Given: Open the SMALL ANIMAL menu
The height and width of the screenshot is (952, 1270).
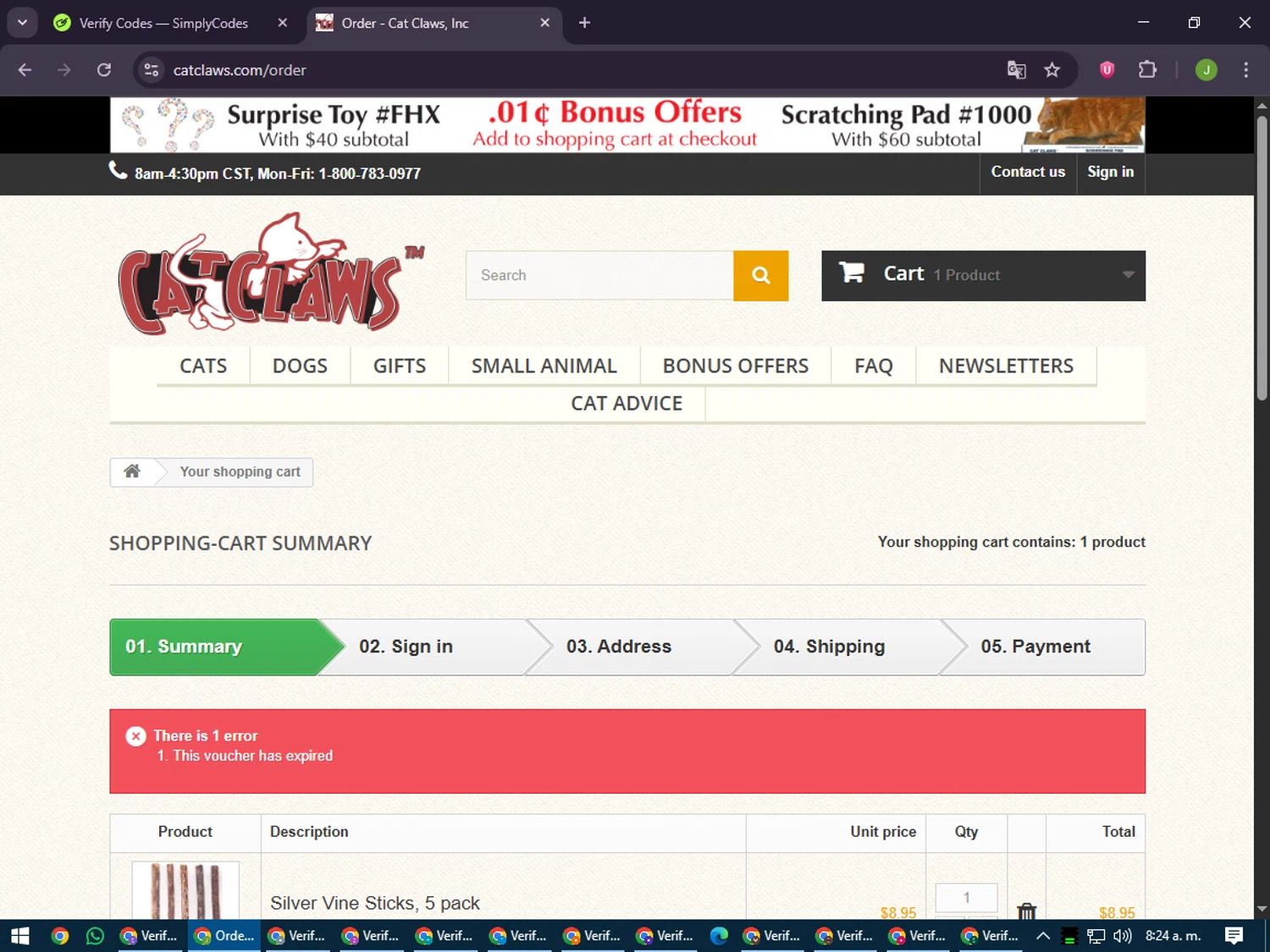Looking at the screenshot, I should coord(544,366).
